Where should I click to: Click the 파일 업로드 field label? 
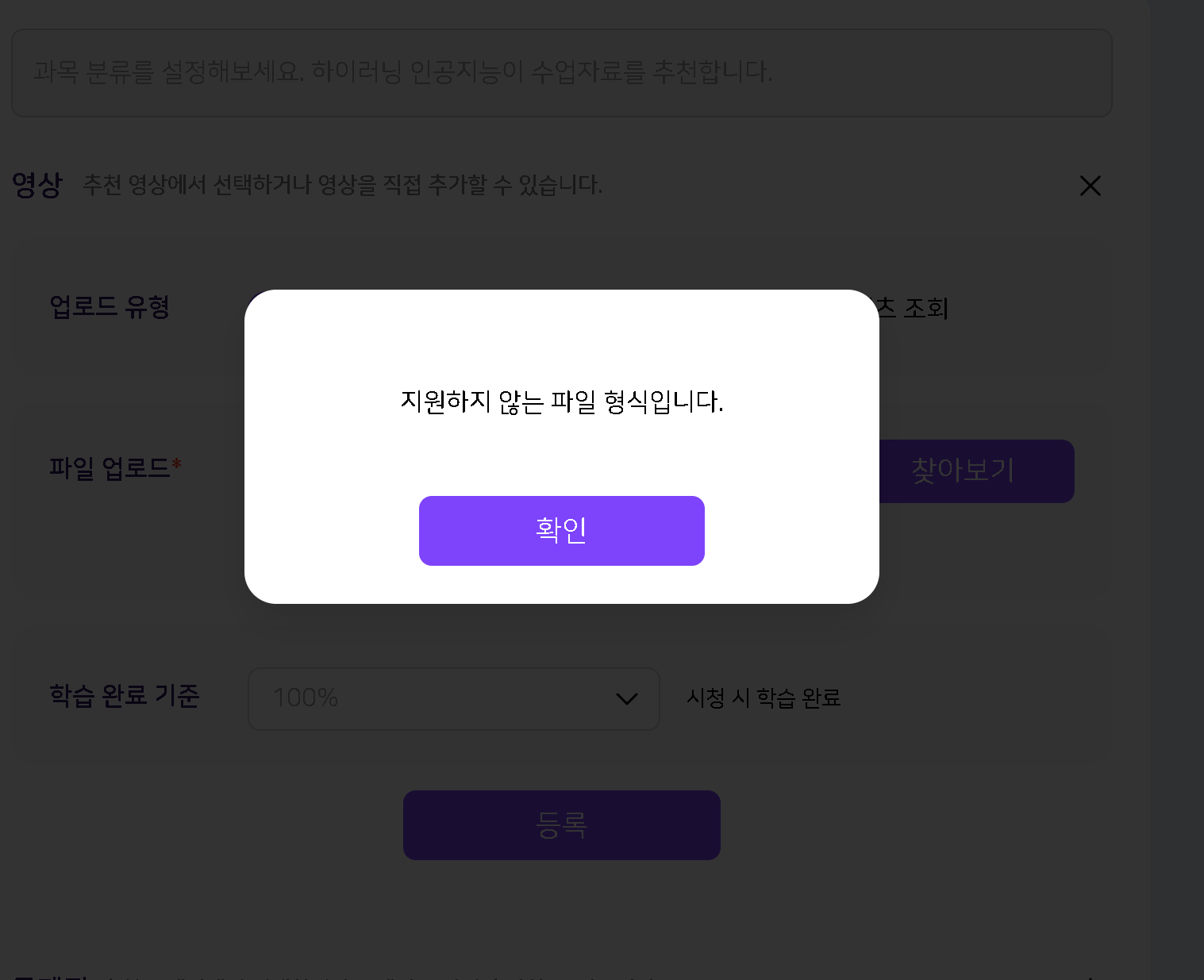(109, 467)
